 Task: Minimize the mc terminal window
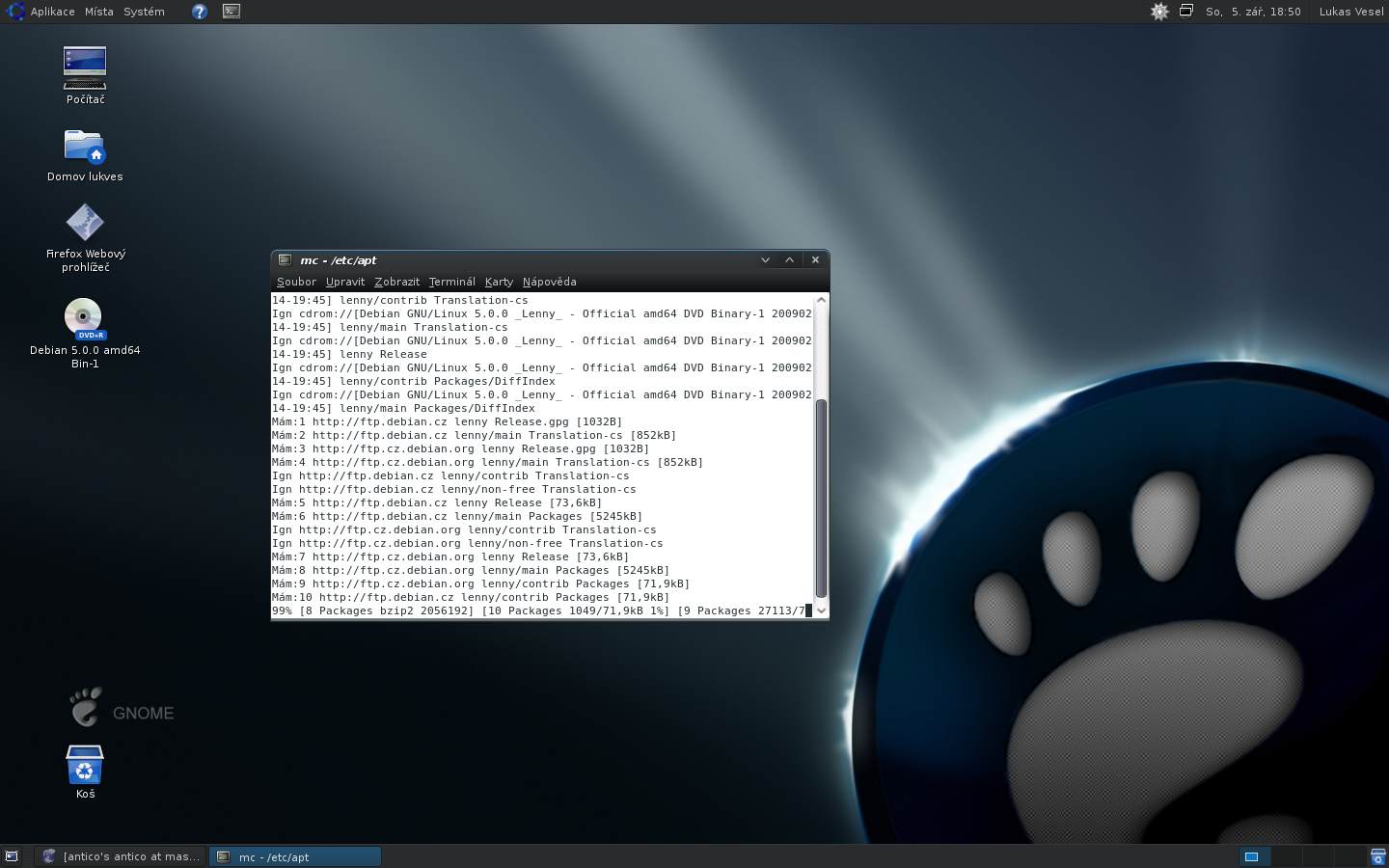coord(765,259)
